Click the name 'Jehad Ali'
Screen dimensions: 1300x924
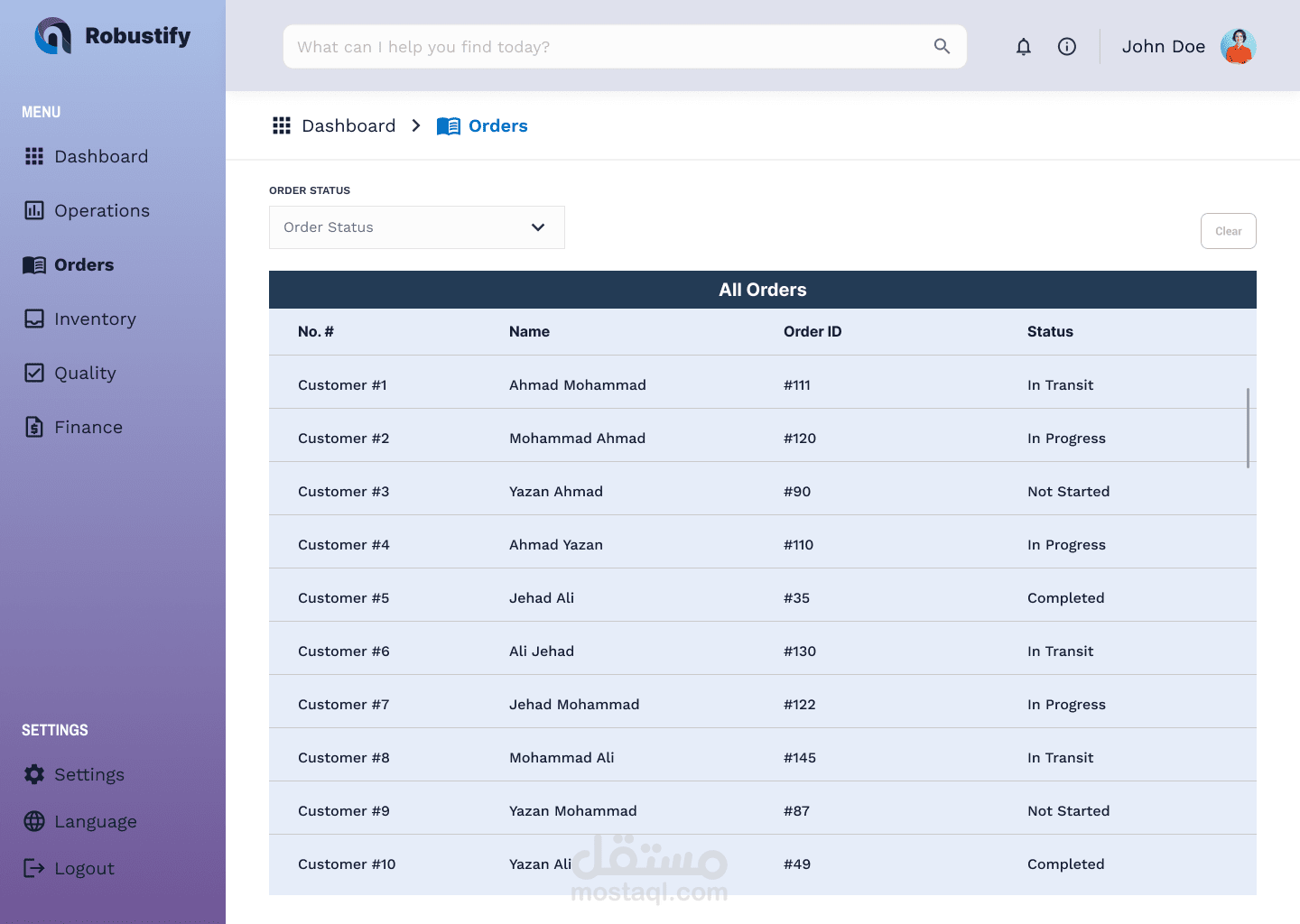pos(542,597)
